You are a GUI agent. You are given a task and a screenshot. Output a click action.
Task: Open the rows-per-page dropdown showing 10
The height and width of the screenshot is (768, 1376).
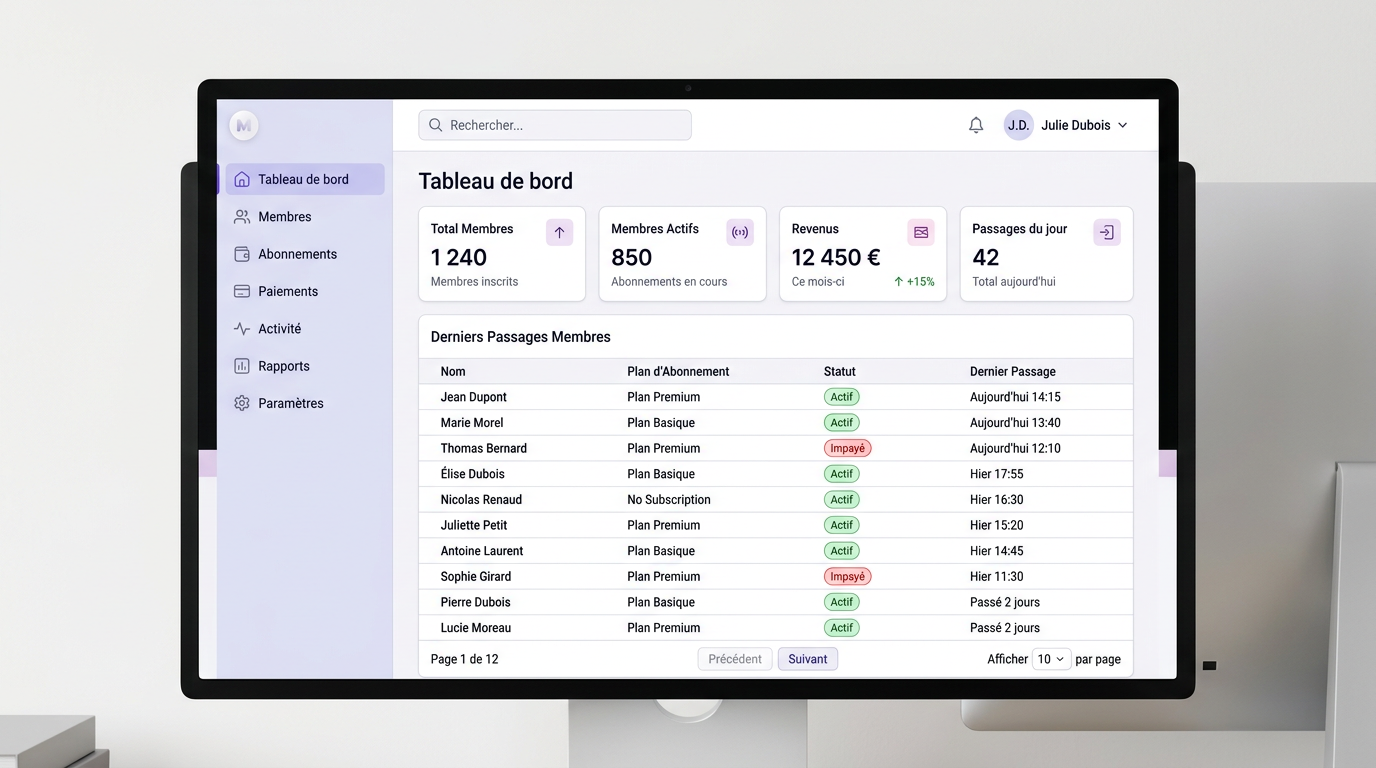[1051, 659]
